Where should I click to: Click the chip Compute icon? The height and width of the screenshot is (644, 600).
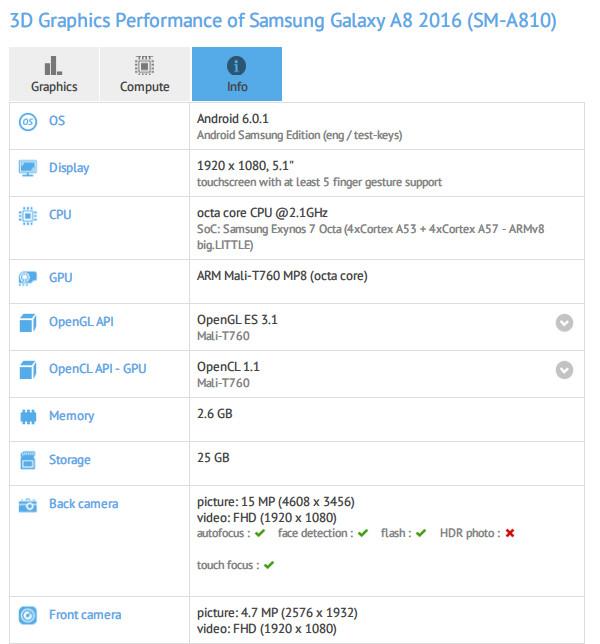click(145, 65)
